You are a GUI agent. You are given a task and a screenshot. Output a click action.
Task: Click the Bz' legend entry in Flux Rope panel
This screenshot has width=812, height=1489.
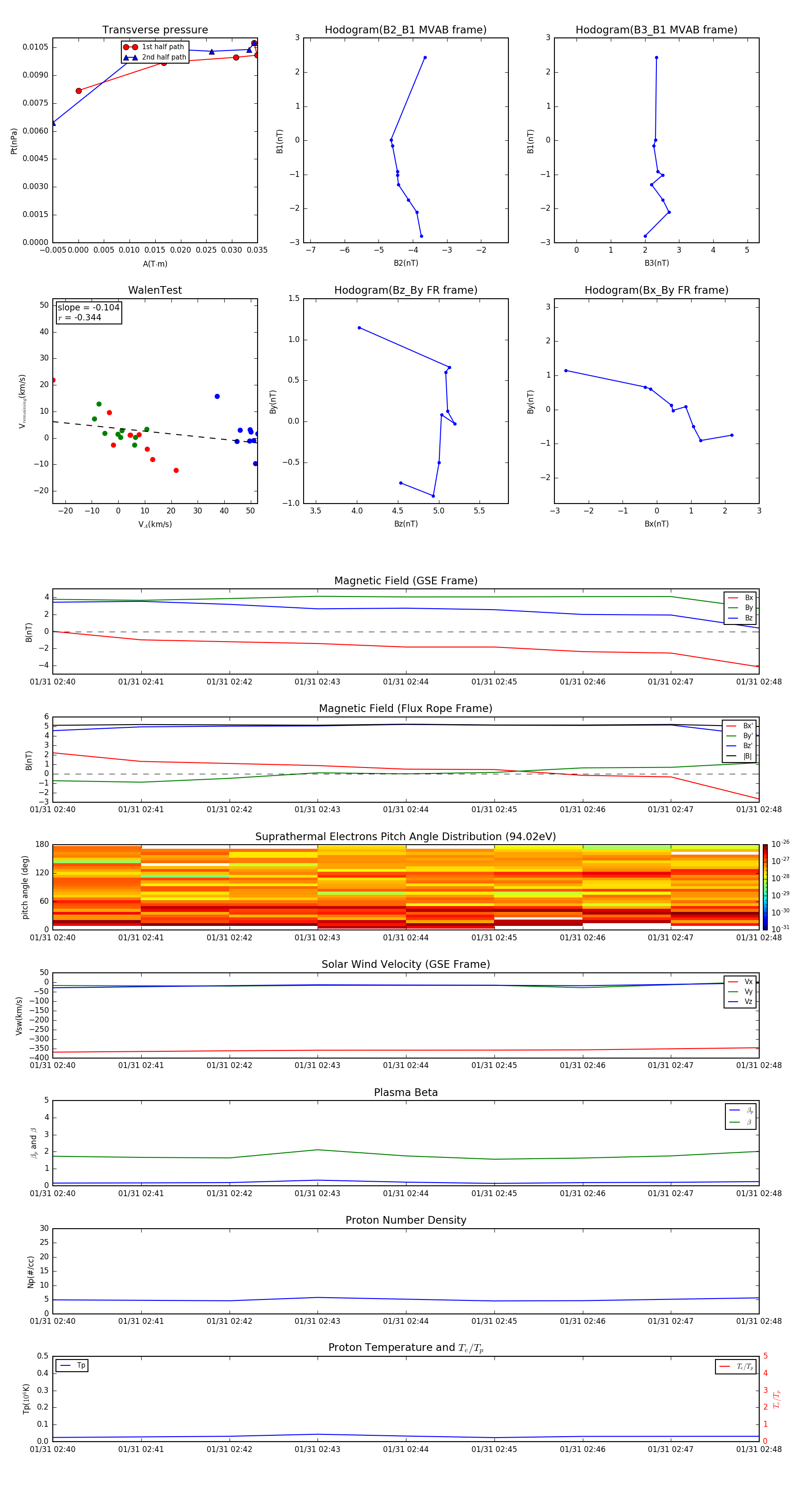click(x=740, y=746)
